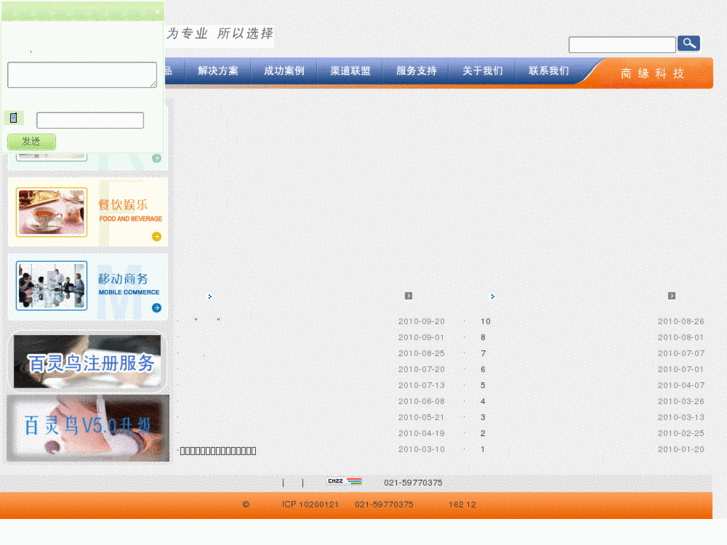727x545 pixels.
Task: Click the small blue arrow icon in the right list header
Action: [x=492, y=296]
